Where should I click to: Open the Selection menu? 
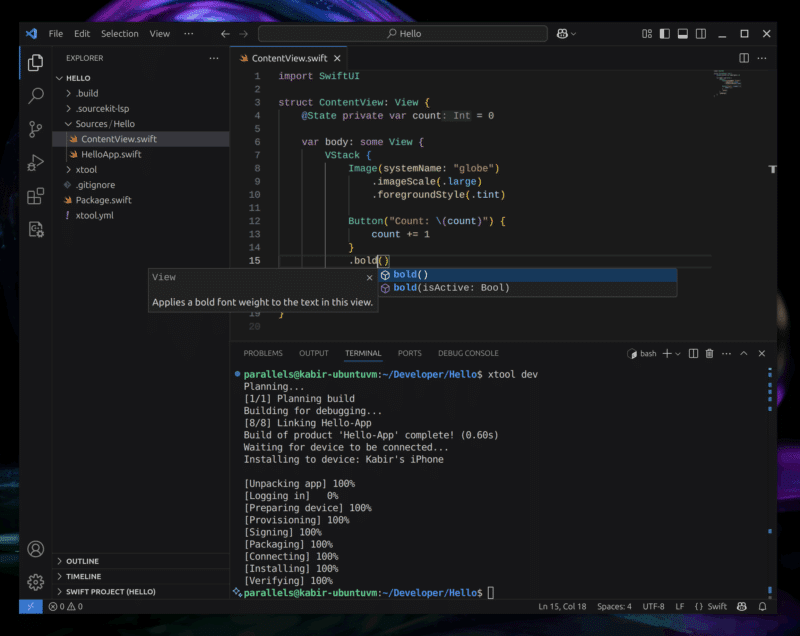(119, 34)
